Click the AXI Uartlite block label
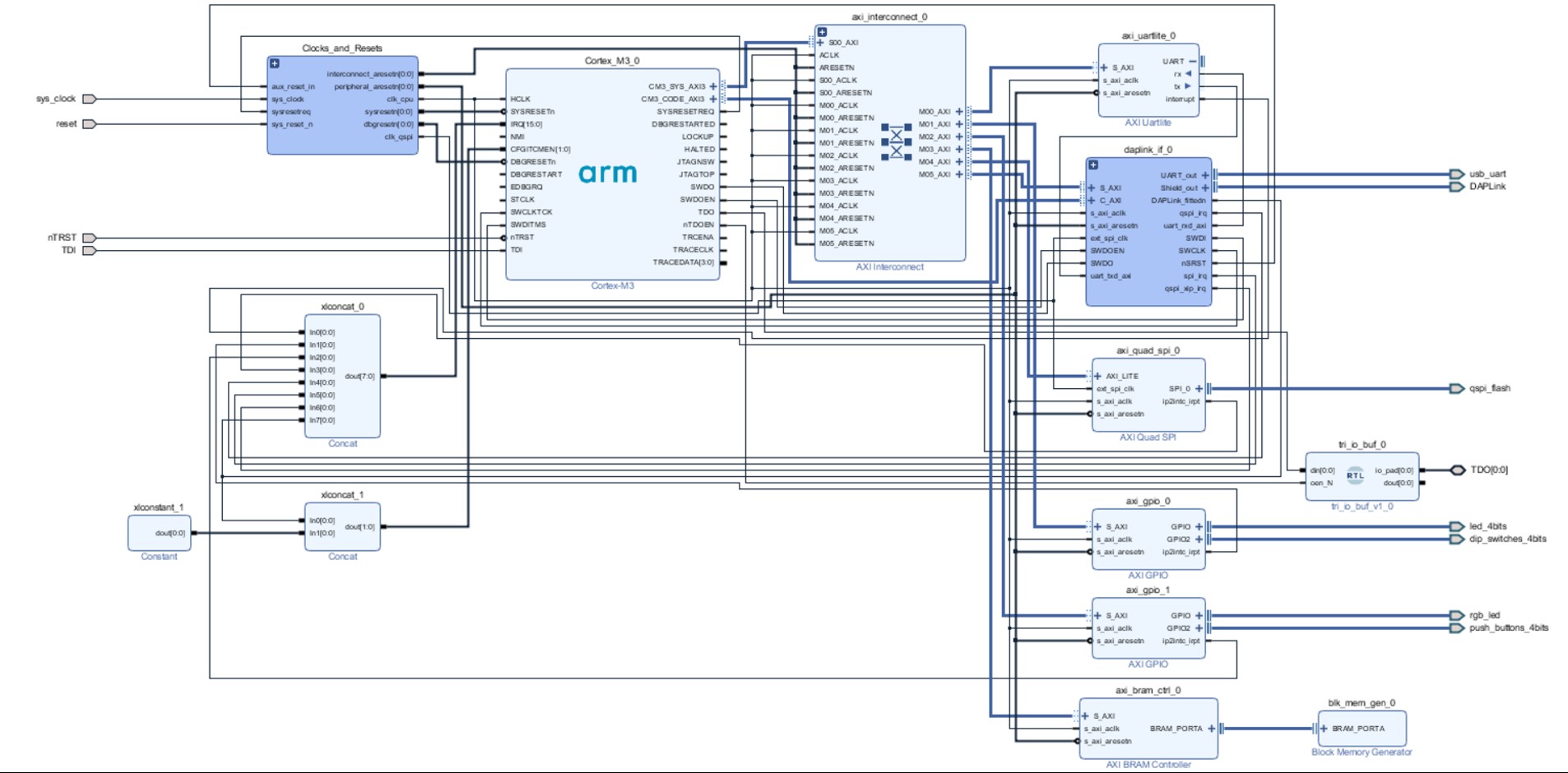 click(x=1148, y=123)
